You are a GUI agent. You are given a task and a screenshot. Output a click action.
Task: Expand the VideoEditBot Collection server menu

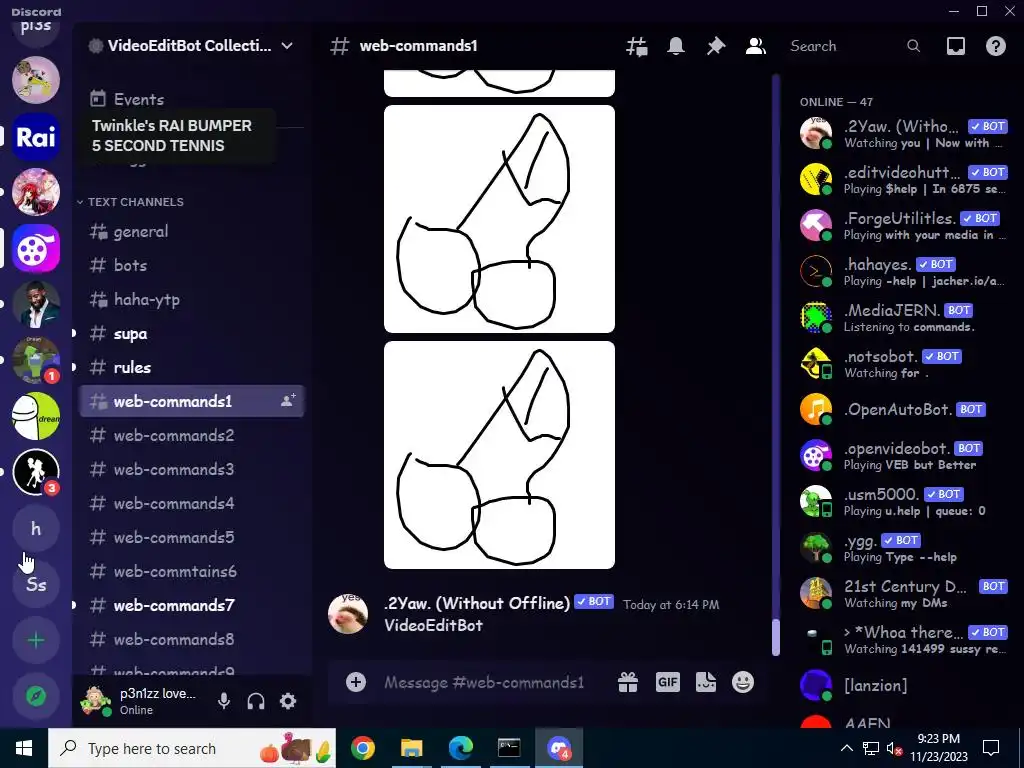tap(191, 46)
